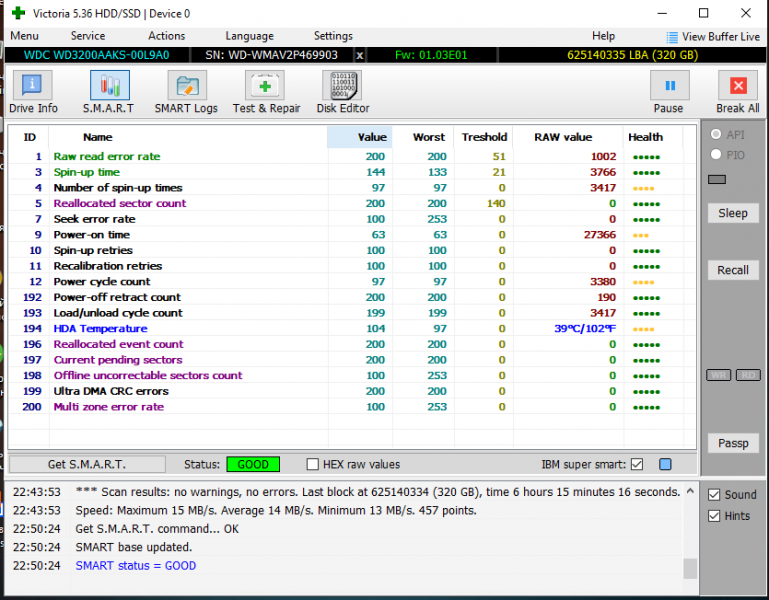The image size is (769, 600).
Task: Switch to Test & Repair
Action: point(264,92)
